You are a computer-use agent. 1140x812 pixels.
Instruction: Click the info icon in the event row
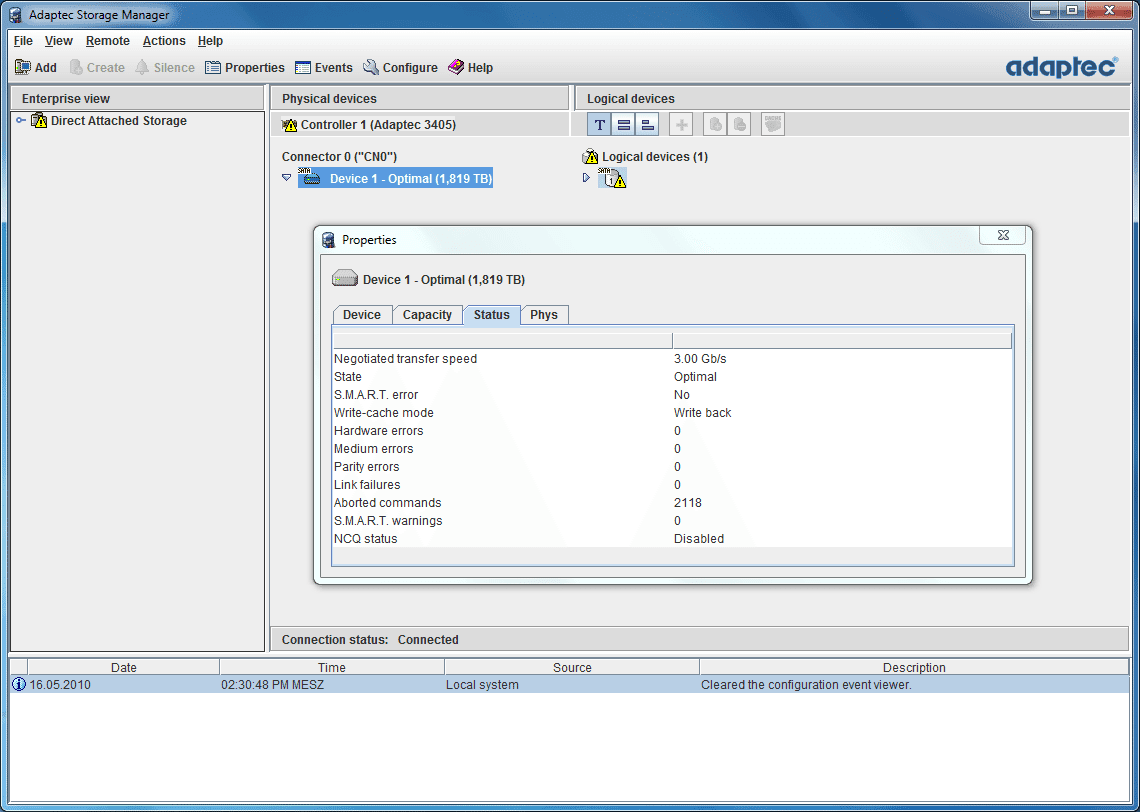coord(19,685)
